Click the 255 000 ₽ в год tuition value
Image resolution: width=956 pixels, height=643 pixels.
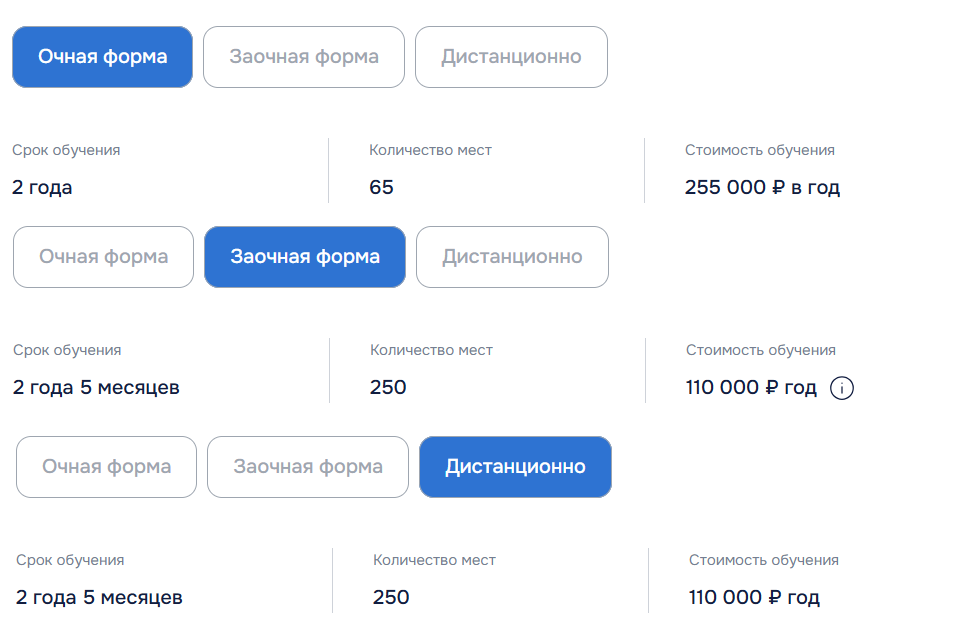point(762,187)
